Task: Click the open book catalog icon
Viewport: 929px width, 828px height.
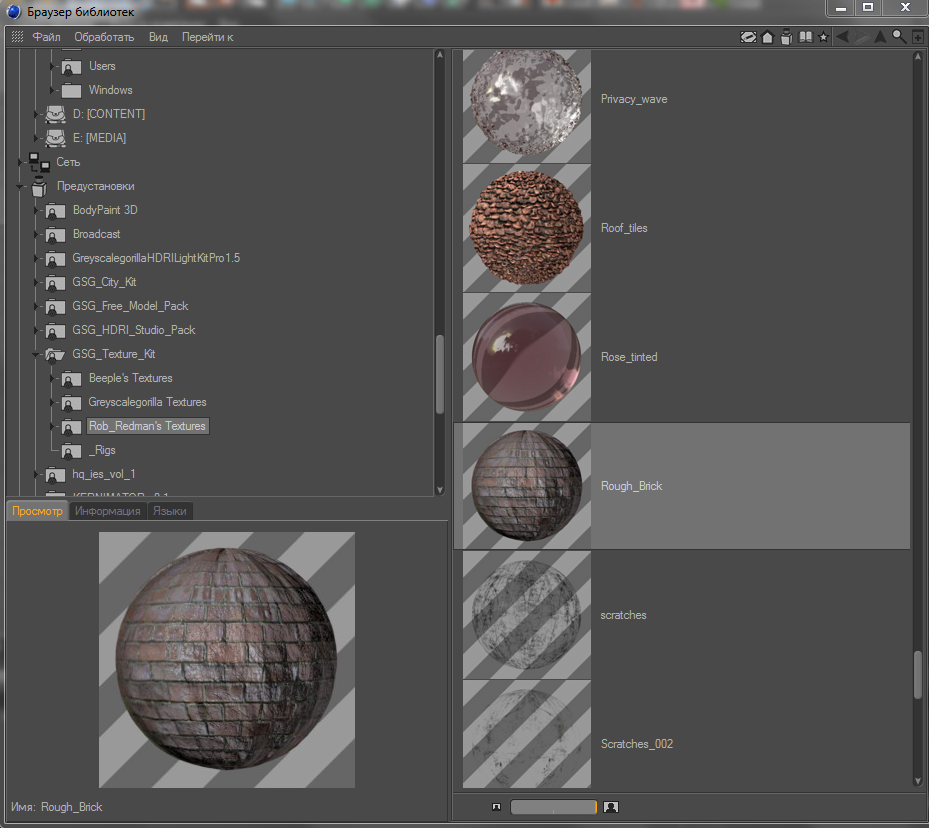Action: pos(805,37)
